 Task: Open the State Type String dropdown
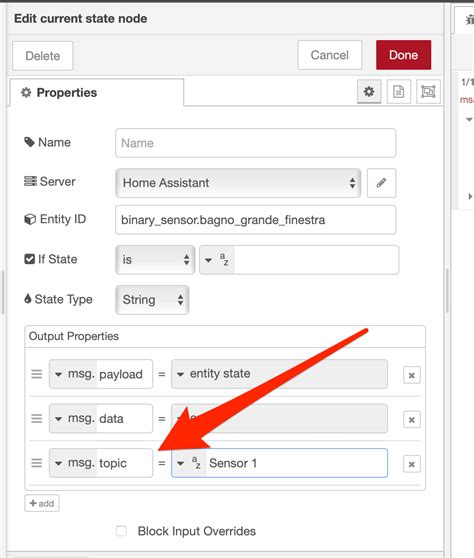[152, 300]
